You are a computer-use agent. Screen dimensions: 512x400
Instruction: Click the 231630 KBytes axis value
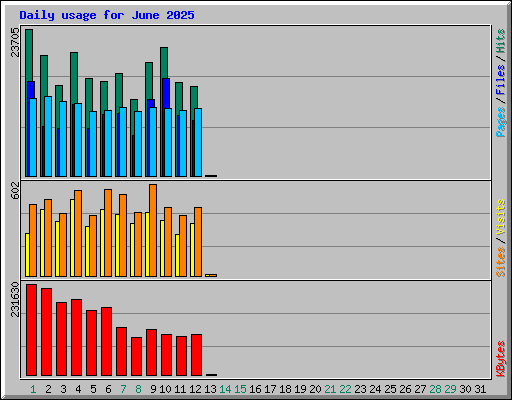[15, 299]
